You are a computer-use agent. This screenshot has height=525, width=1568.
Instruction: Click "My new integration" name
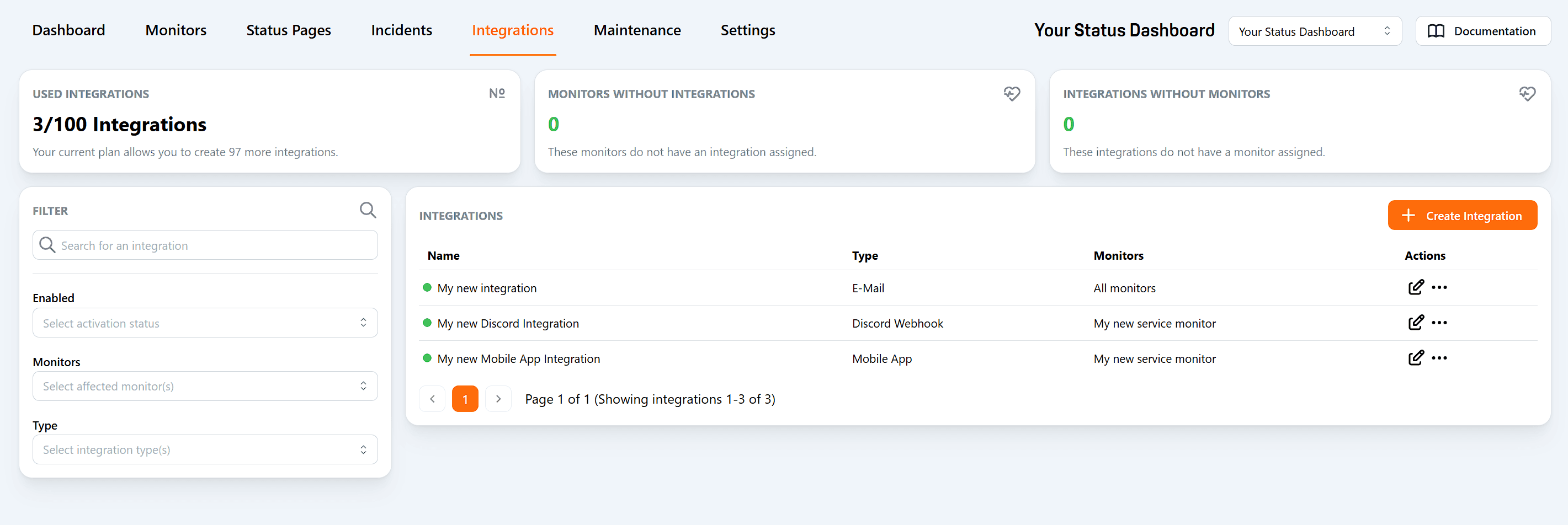pos(487,288)
